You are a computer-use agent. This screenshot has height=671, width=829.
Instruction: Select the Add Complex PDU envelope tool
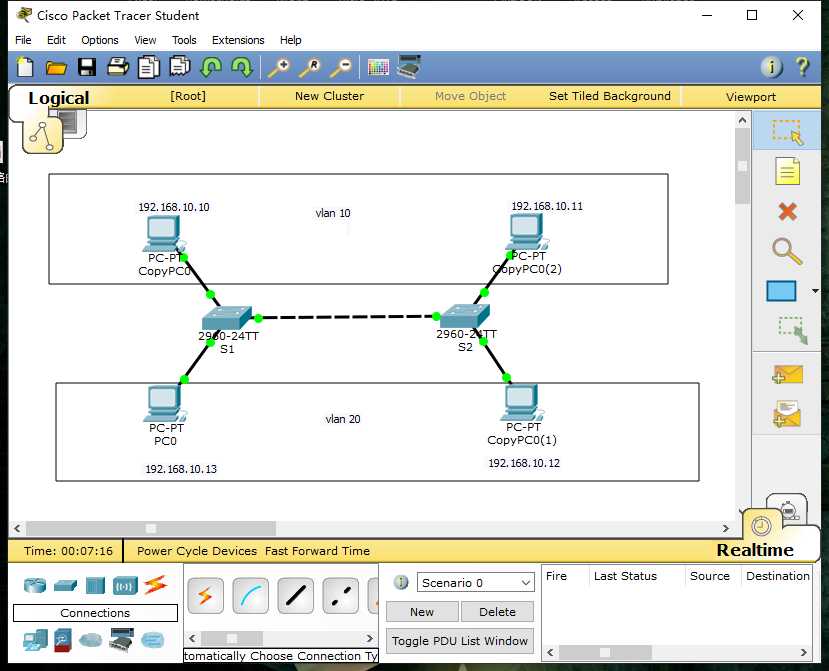(787, 414)
